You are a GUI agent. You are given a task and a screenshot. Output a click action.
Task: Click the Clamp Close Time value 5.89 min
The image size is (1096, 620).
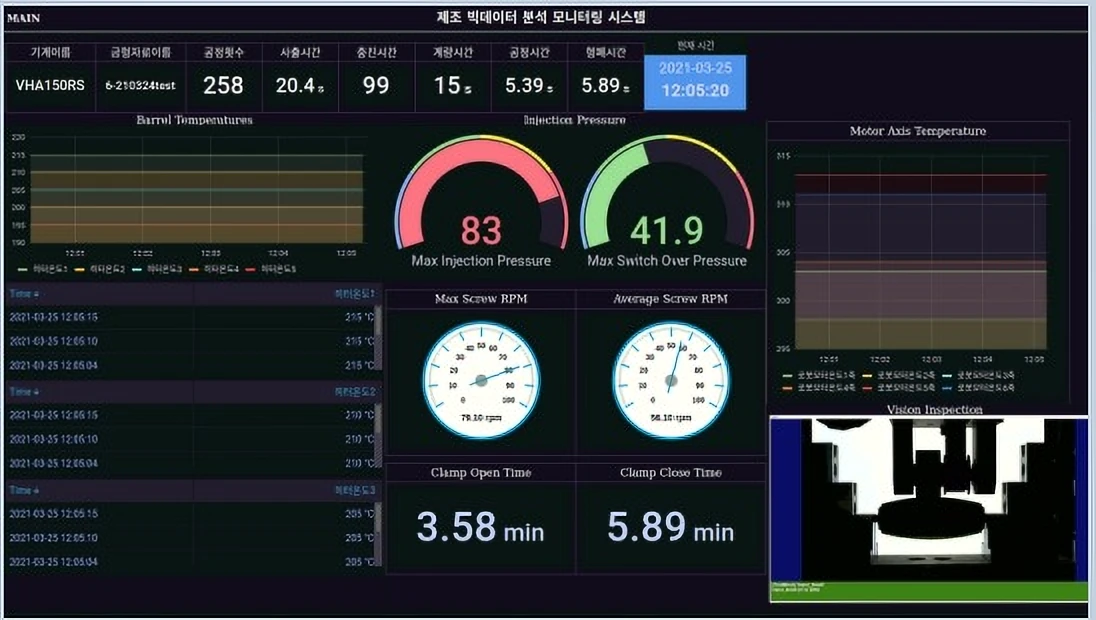670,527
